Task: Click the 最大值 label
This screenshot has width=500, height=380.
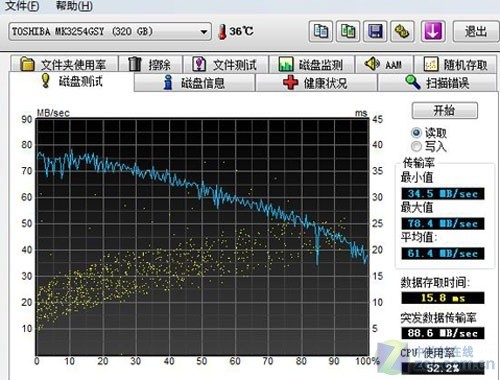Action: click(x=417, y=207)
